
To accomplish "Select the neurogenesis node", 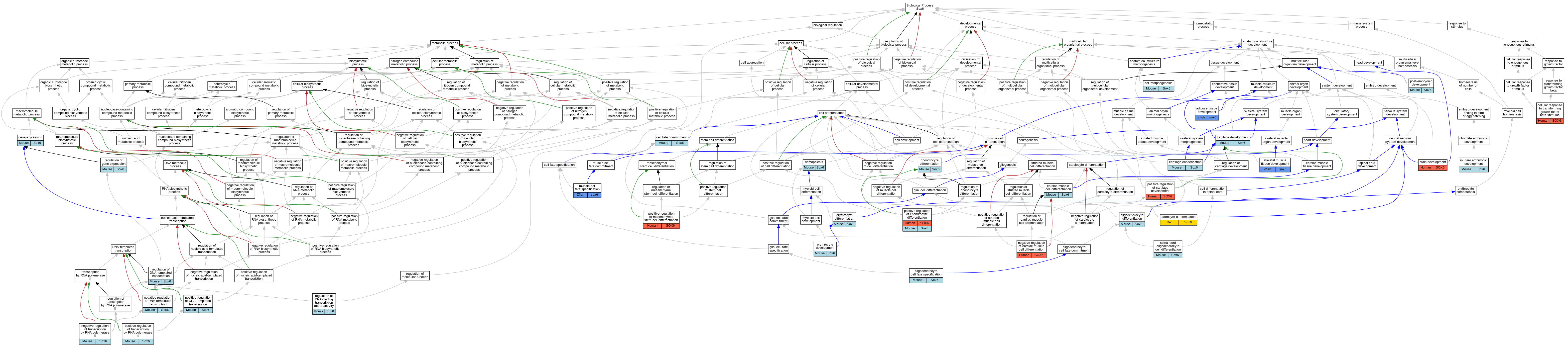I will tap(1028, 140).
